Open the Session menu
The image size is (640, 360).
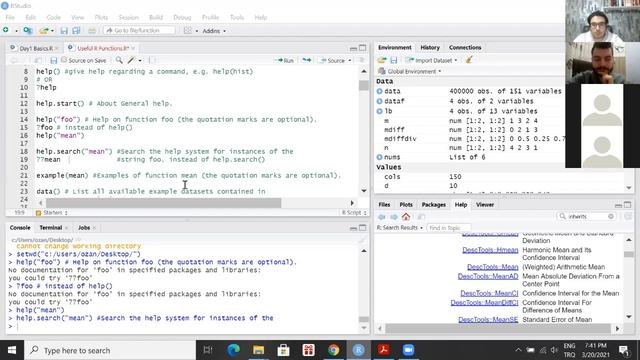click(x=129, y=17)
